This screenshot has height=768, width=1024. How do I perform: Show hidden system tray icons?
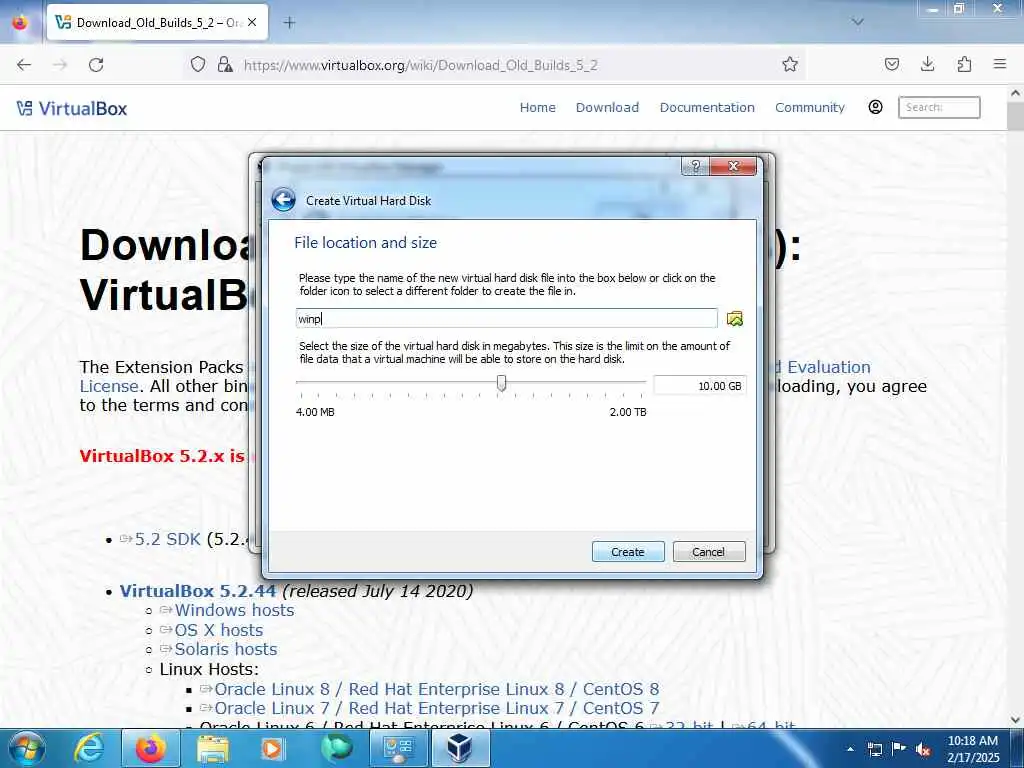click(x=850, y=749)
